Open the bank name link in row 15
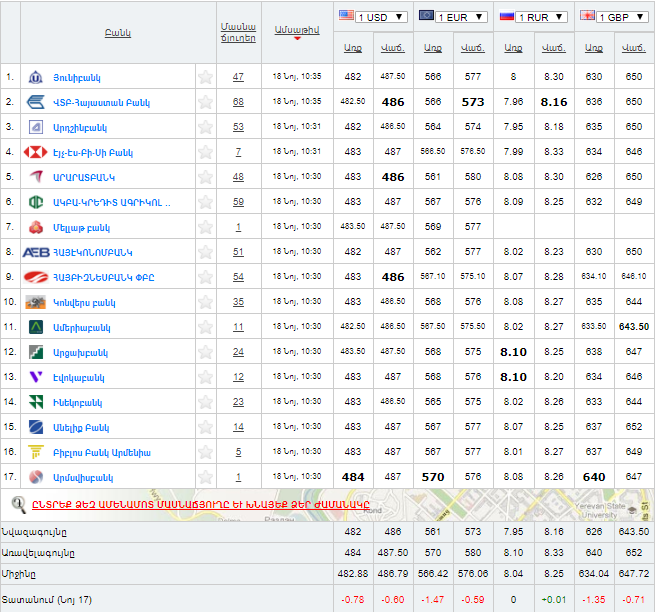This screenshot has width=655, height=612. tap(81, 428)
